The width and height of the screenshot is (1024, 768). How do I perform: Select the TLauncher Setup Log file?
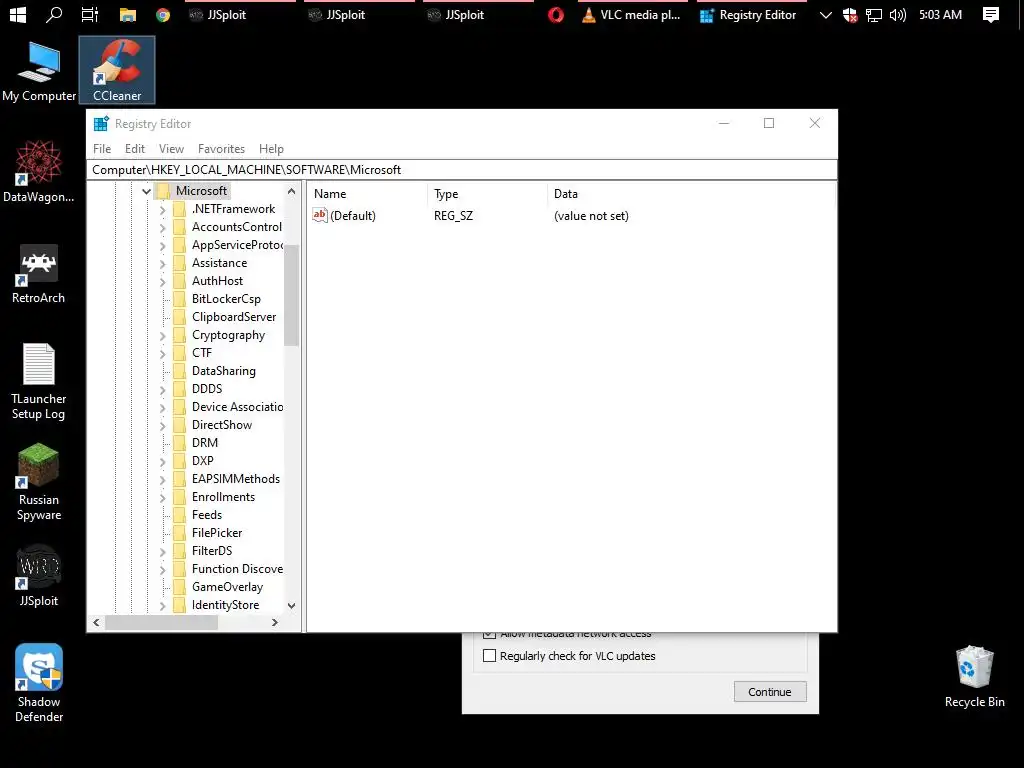pos(39,381)
